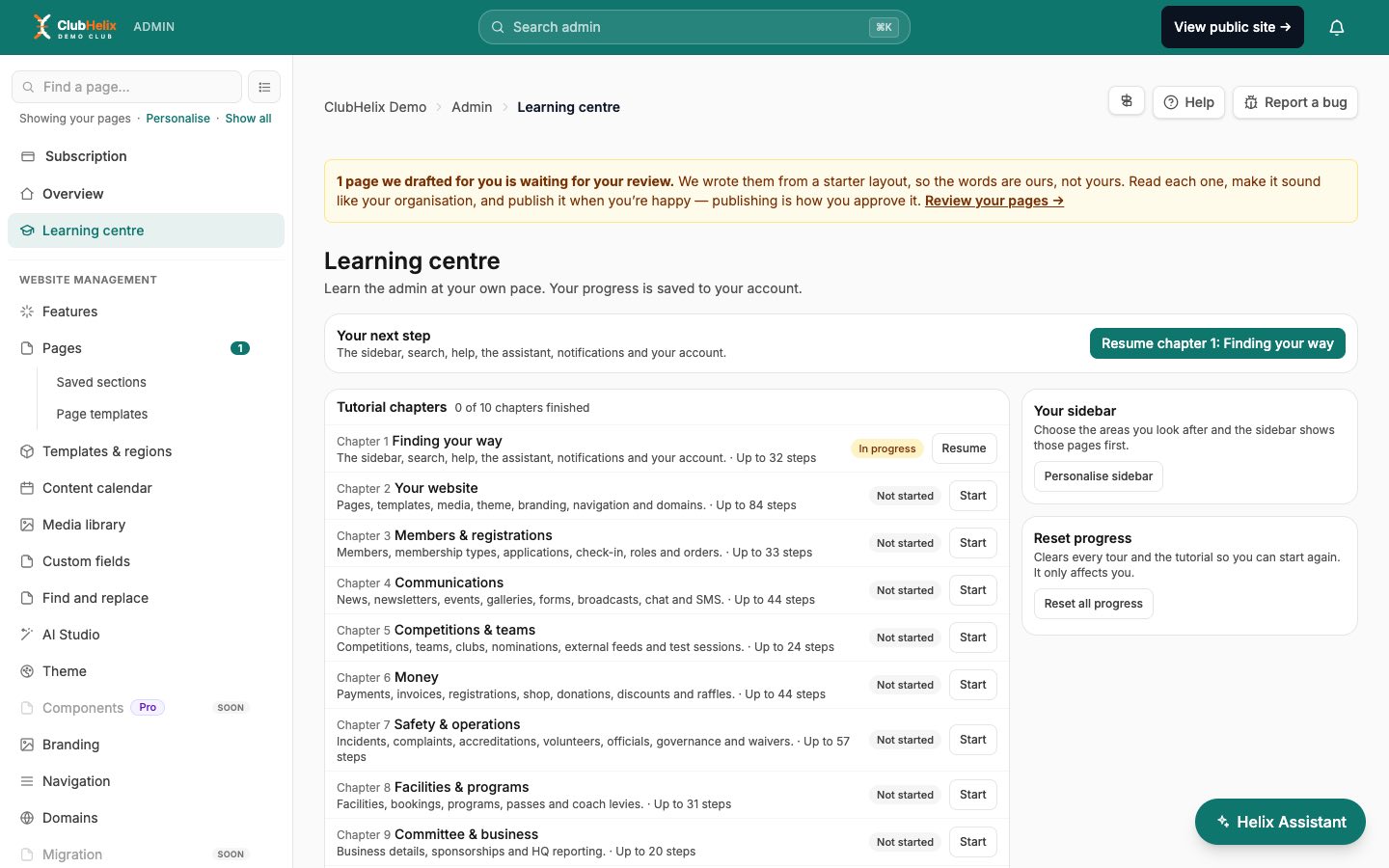Click the Overview home icon in sidebar
1389x868 pixels.
point(27,194)
